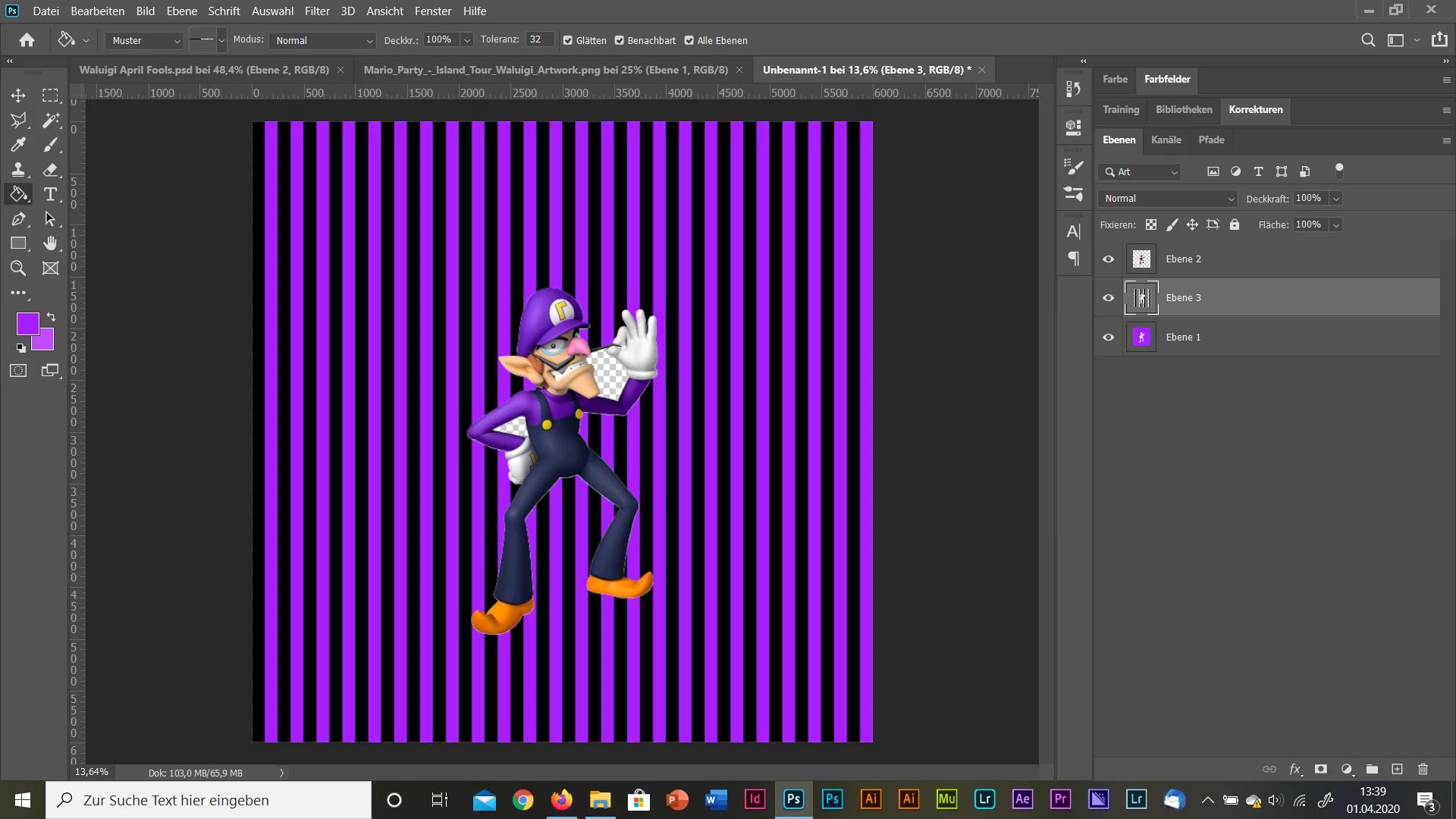Select the Eyedropper tool
Image resolution: width=1456 pixels, height=819 pixels.
point(18,144)
